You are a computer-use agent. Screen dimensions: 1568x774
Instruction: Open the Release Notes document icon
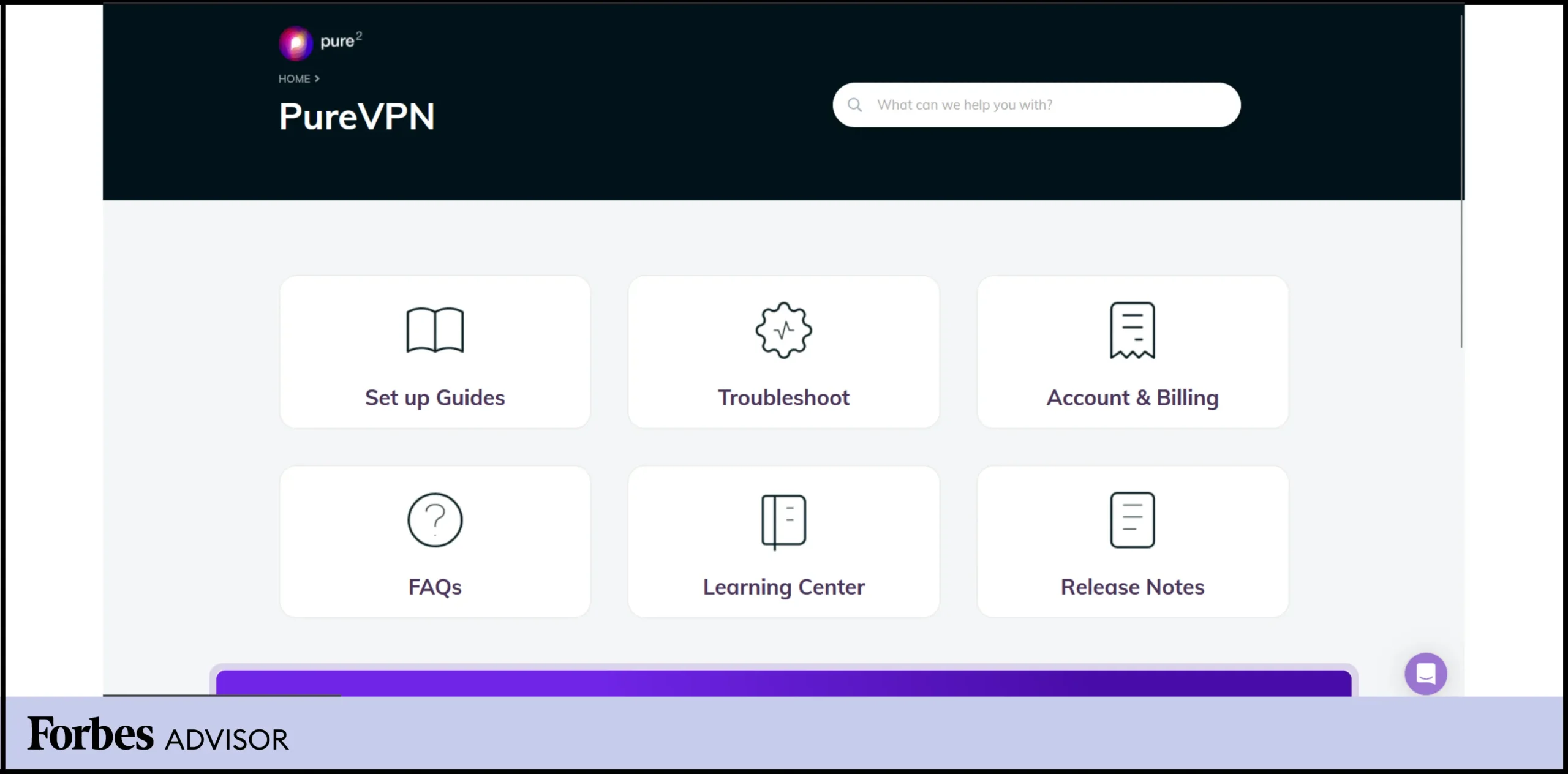pyautogui.click(x=1133, y=520)
